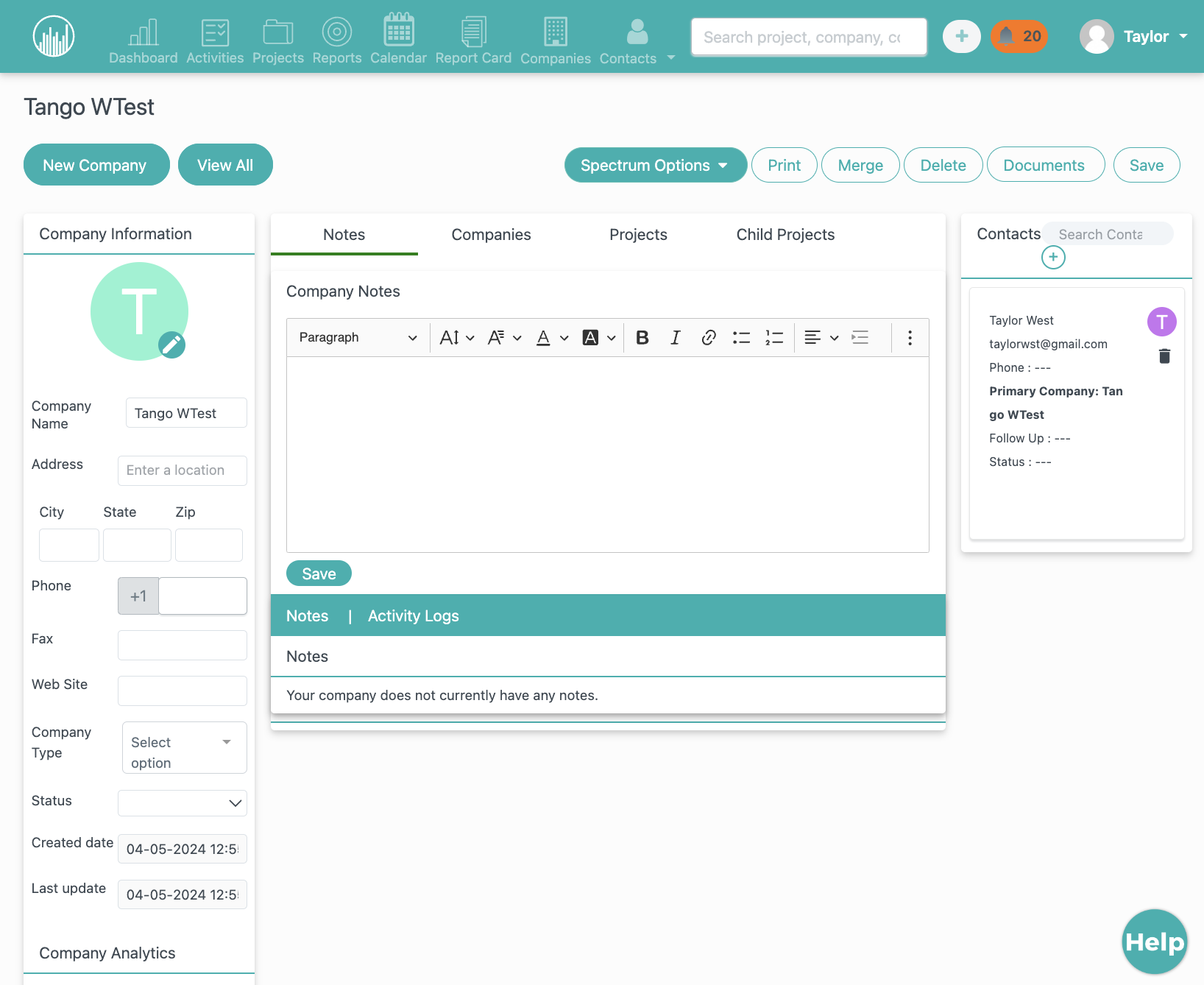This screenshot has width=1204, height=985.
Task: Open the Projects tab in the company panel
Action: click(x=638, y=235)
